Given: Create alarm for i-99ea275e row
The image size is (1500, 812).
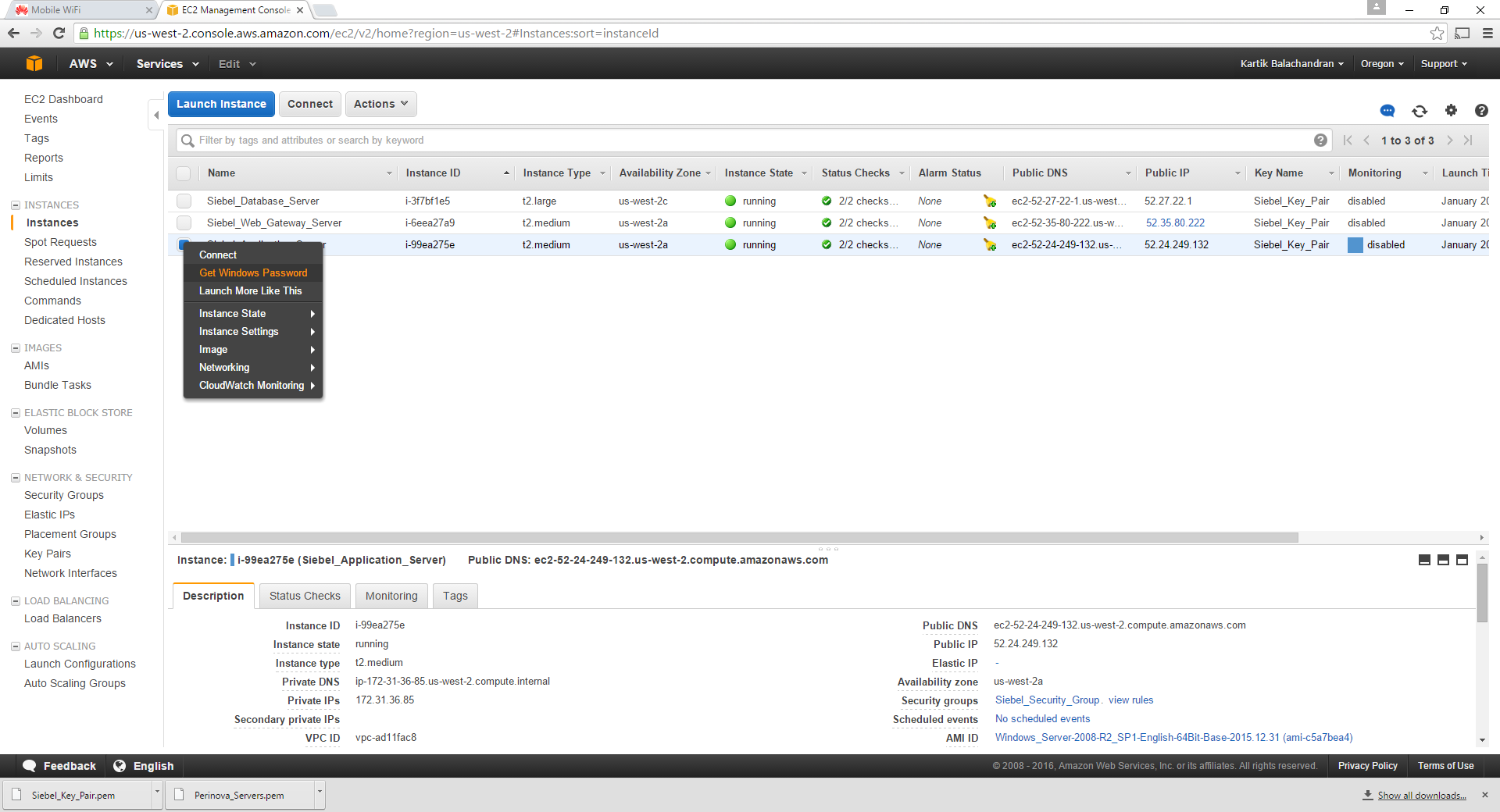Looking at the screenshot, I should pos(990,245).
